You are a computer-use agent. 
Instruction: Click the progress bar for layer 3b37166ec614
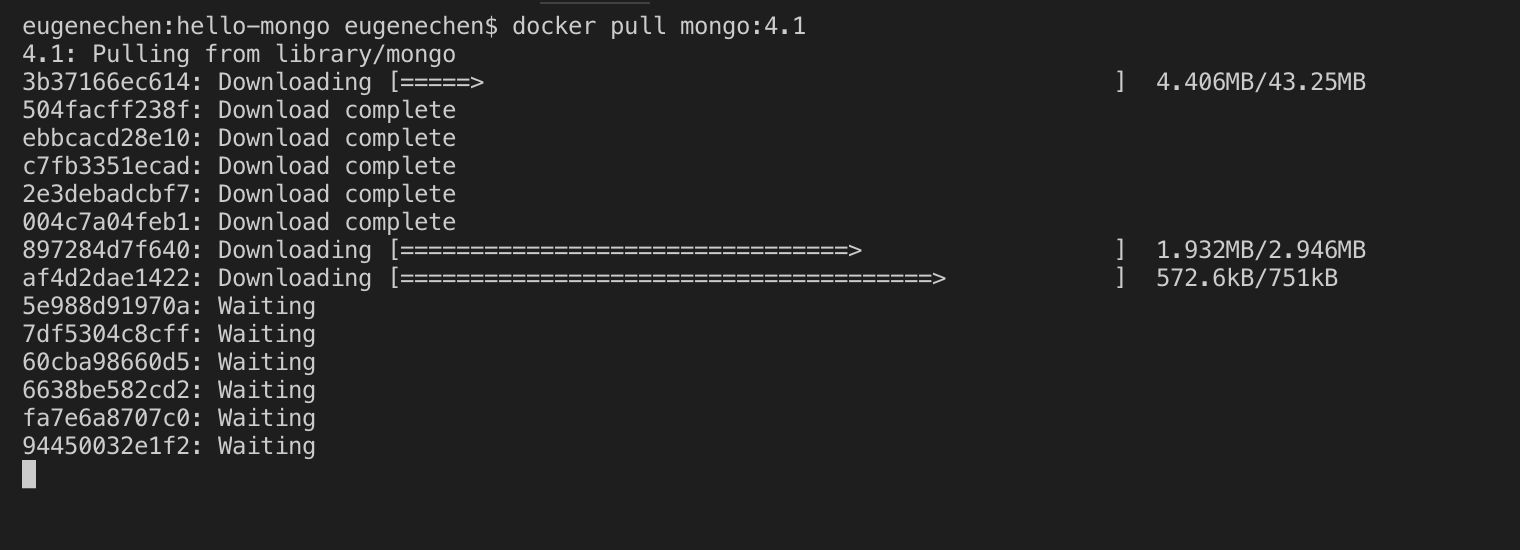click(x=758, y=82)
